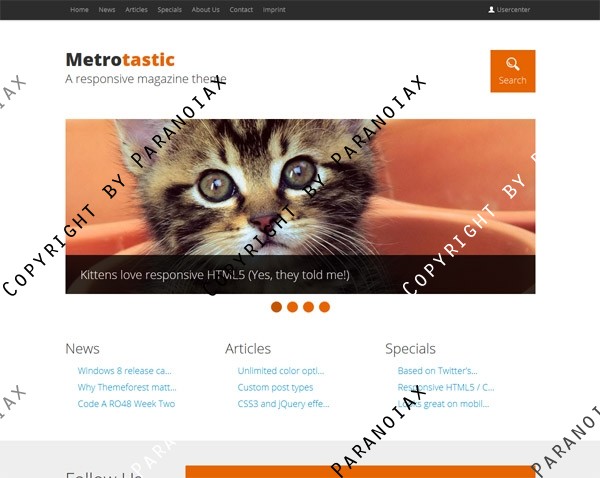The width and height of the screenshot is (600, 478).
Task: Open the Contact page
Action: pyautogui.click(x=241, y=10)
